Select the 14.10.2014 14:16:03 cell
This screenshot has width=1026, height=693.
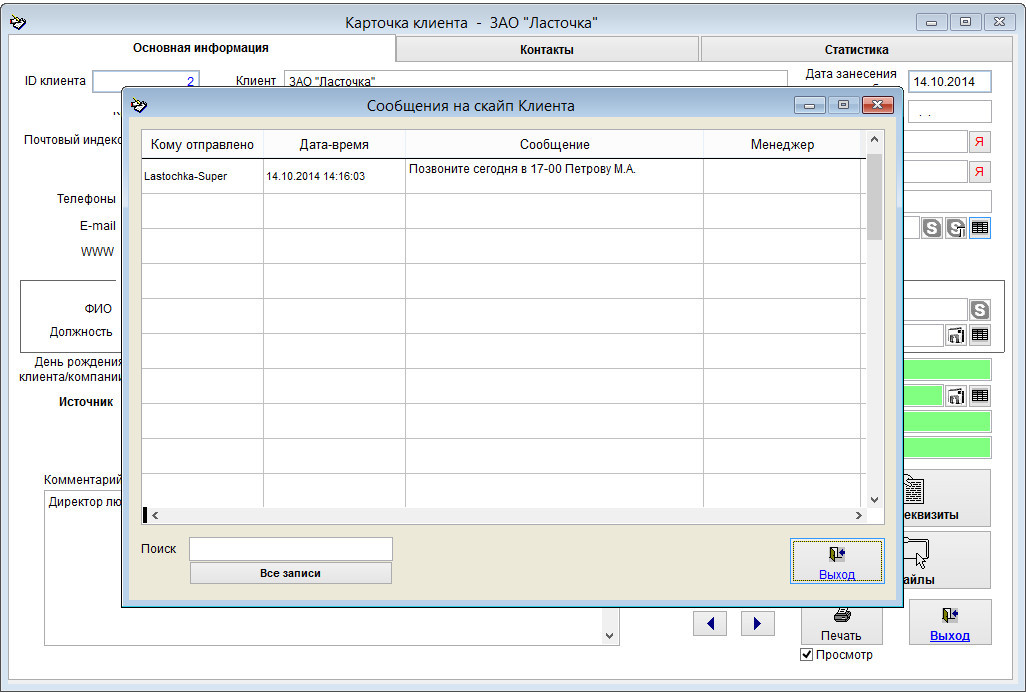click(x=334, y=176)
